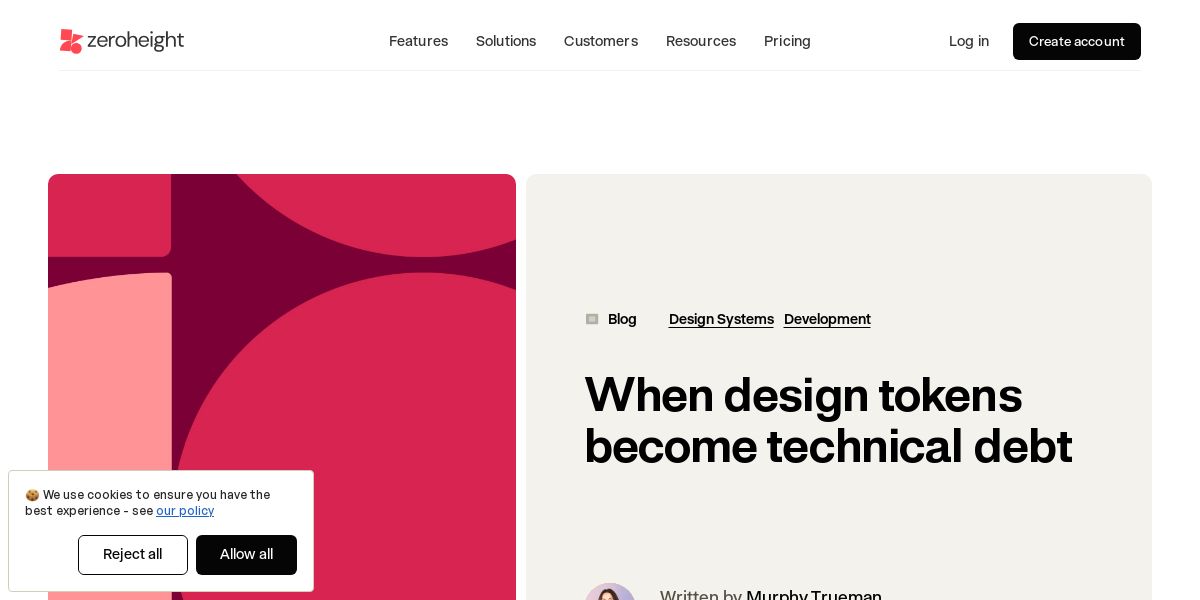Open the Development tag link
This screenshot has height=600, width=1200.
tap(827, 319)
